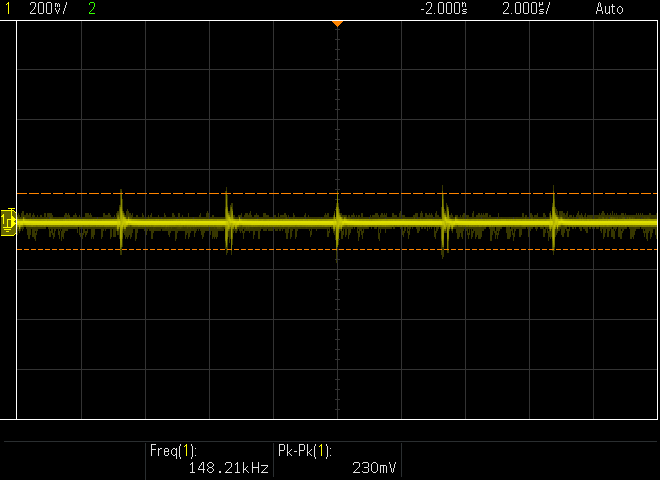
Task: Select the green channel 2 indicator
Action: [x=92, y=8]
